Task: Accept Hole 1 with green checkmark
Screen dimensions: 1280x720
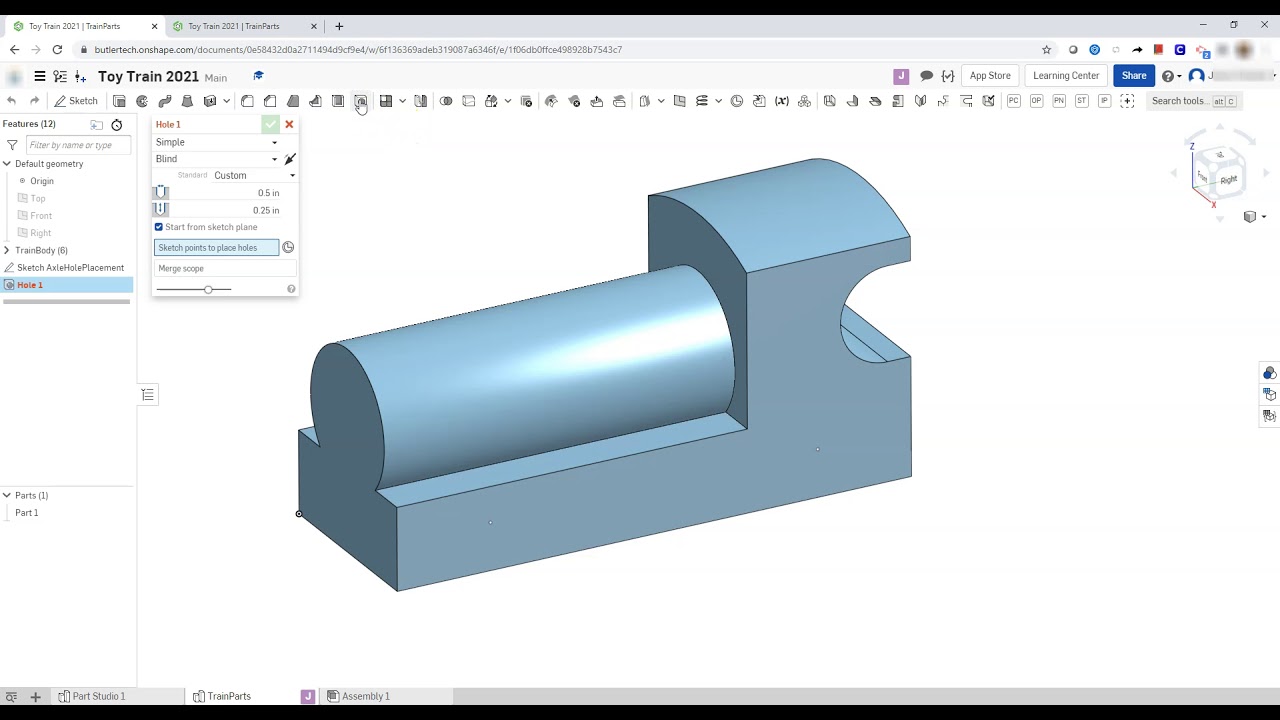Action: click(271, 124)
